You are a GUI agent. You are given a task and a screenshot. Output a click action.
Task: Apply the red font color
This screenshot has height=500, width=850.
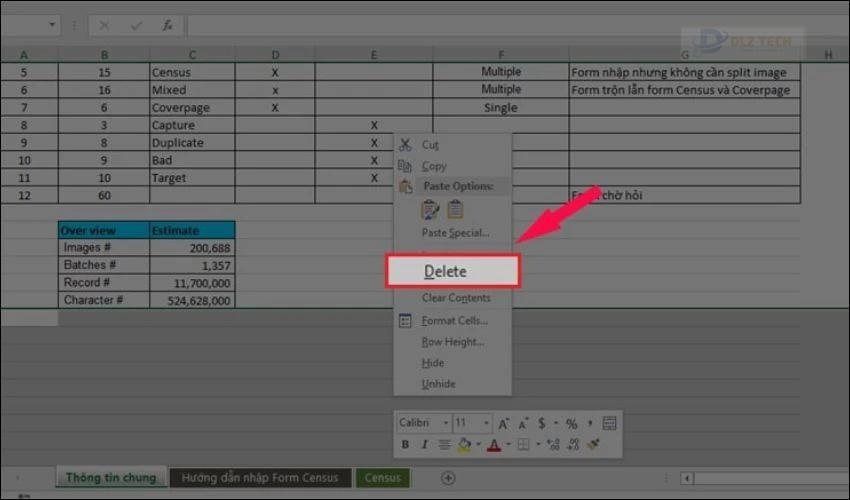point(494,445)
